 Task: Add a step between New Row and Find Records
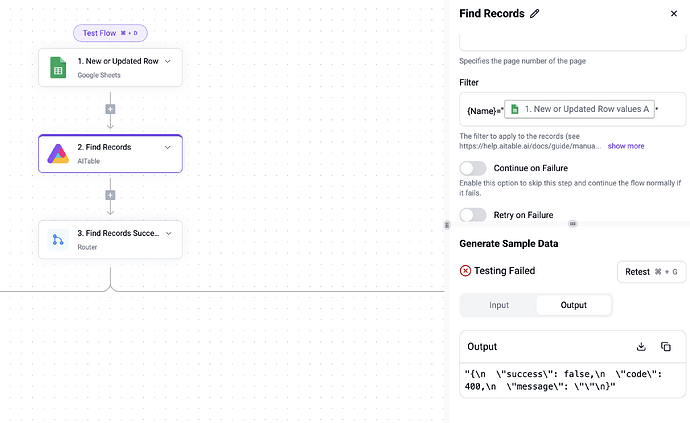[110, 109]
